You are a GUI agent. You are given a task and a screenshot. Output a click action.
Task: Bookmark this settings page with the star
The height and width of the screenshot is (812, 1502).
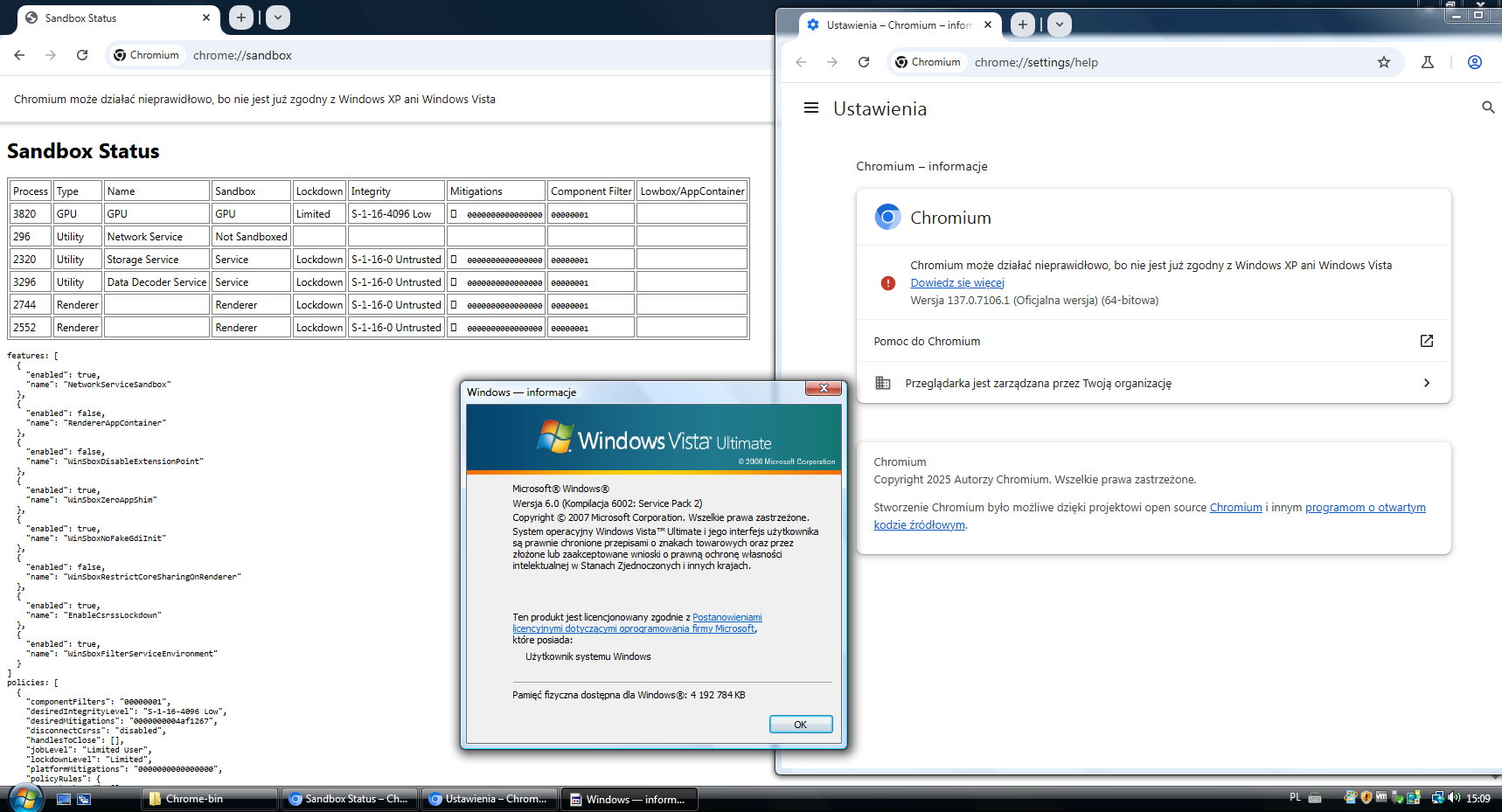(x=1384, y=62)
